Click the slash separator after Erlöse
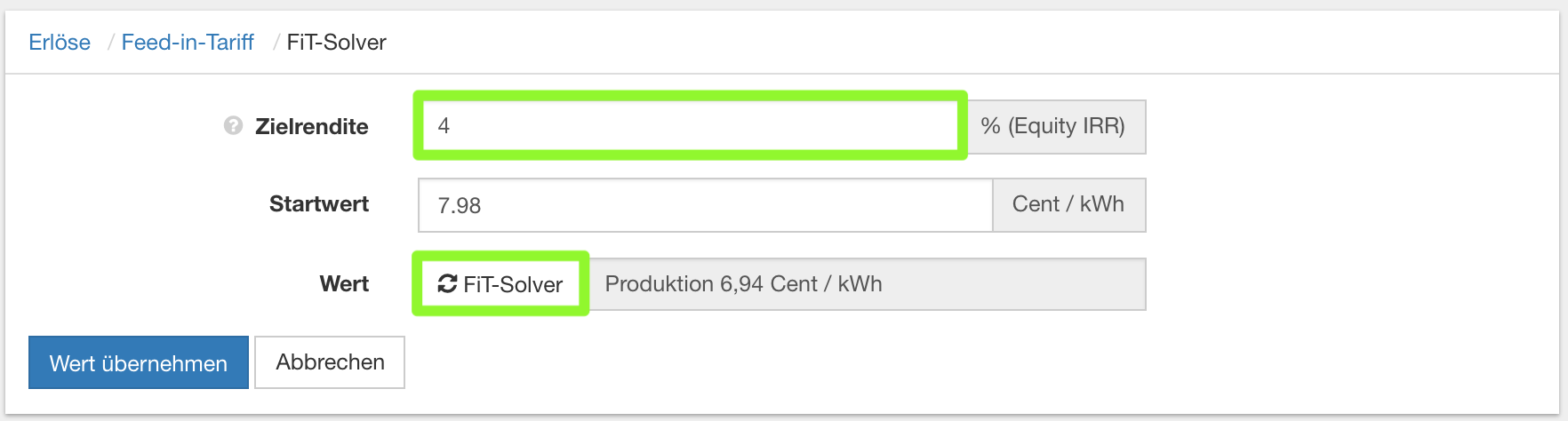The height and width of the screenshot is (421, 1568). point(110,43)
